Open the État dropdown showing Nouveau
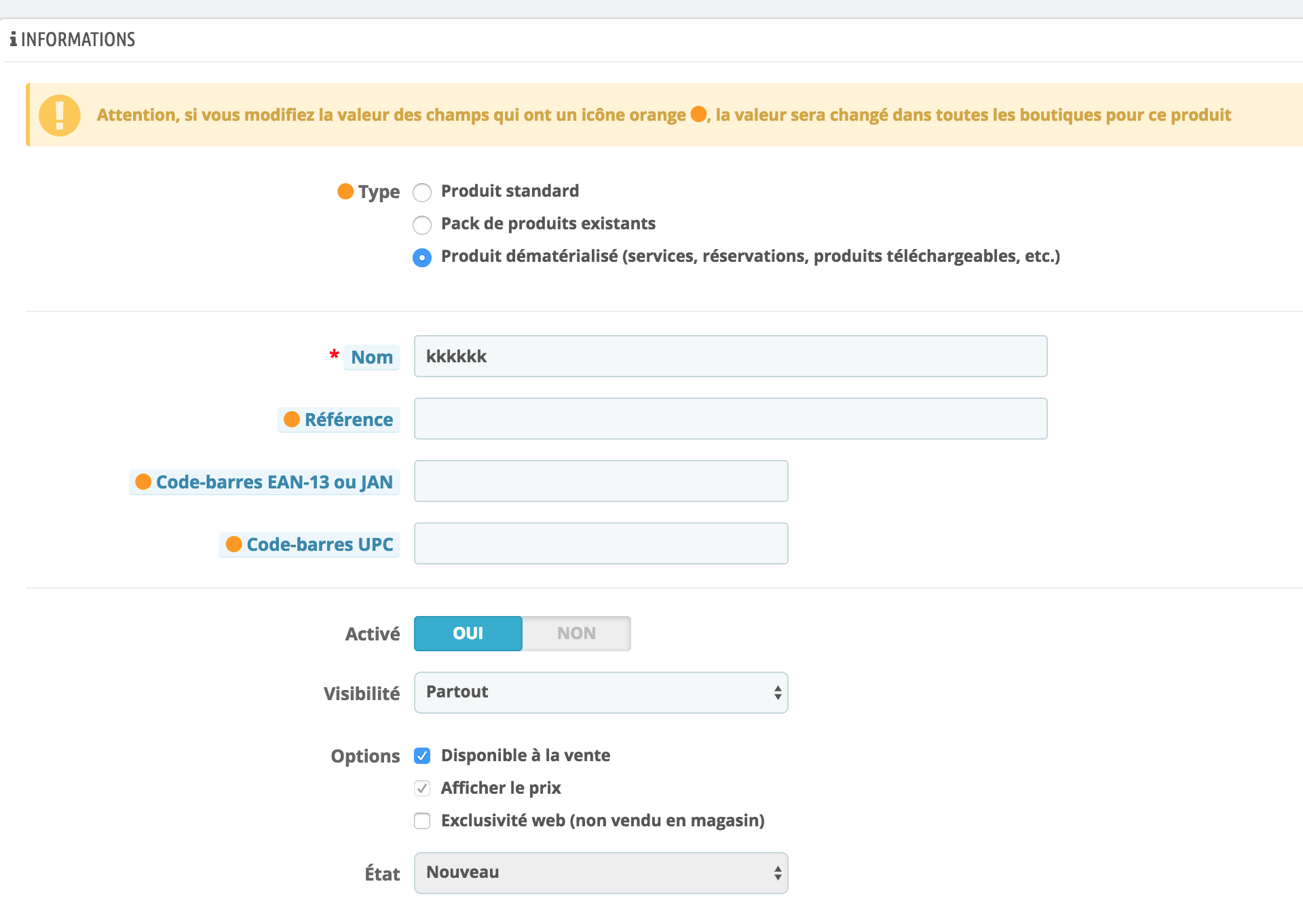The image size is (1303, 924). pos(601,873)
